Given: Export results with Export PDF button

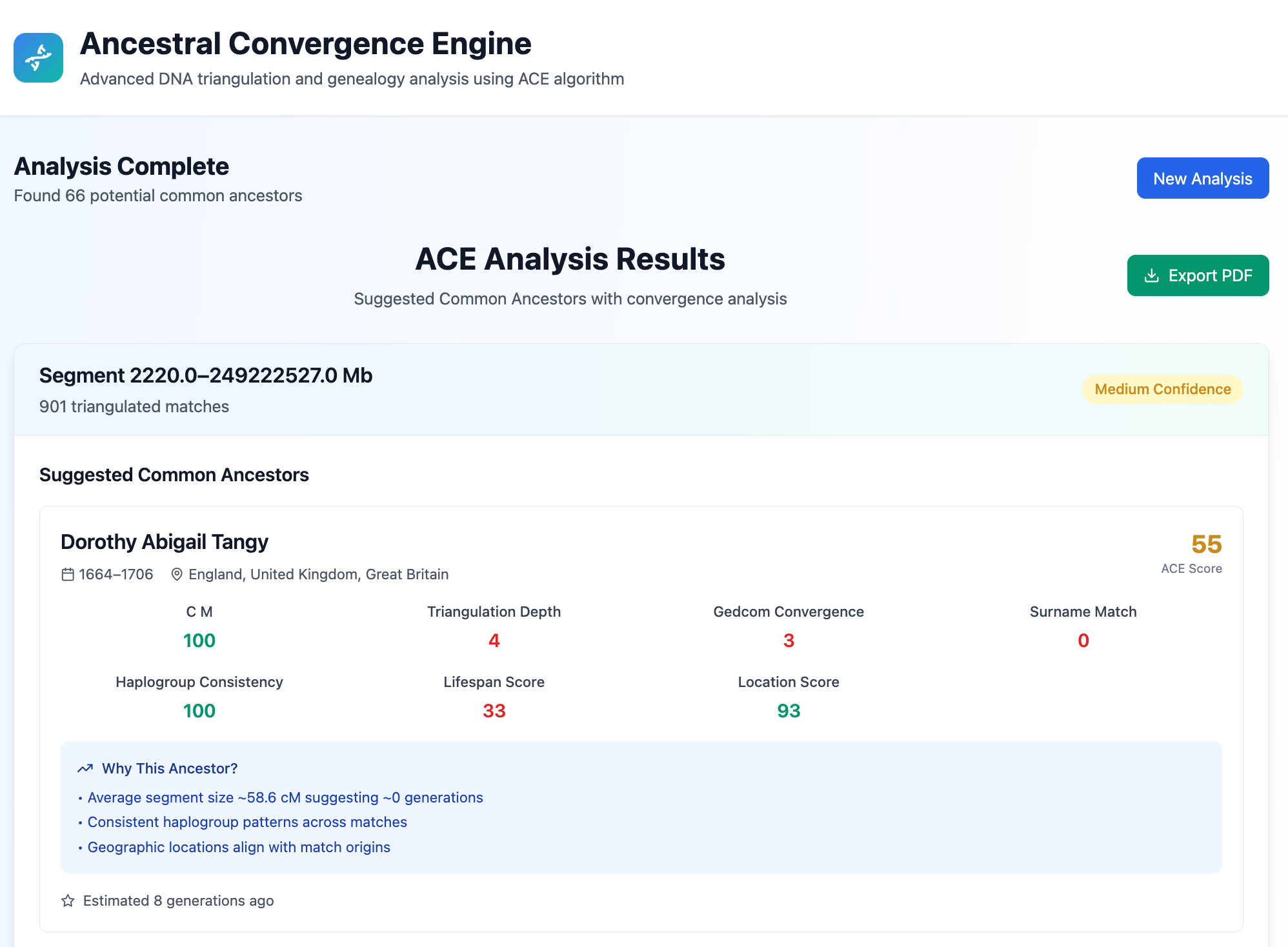Looking at the screenshot, I should coord(1198,275).
